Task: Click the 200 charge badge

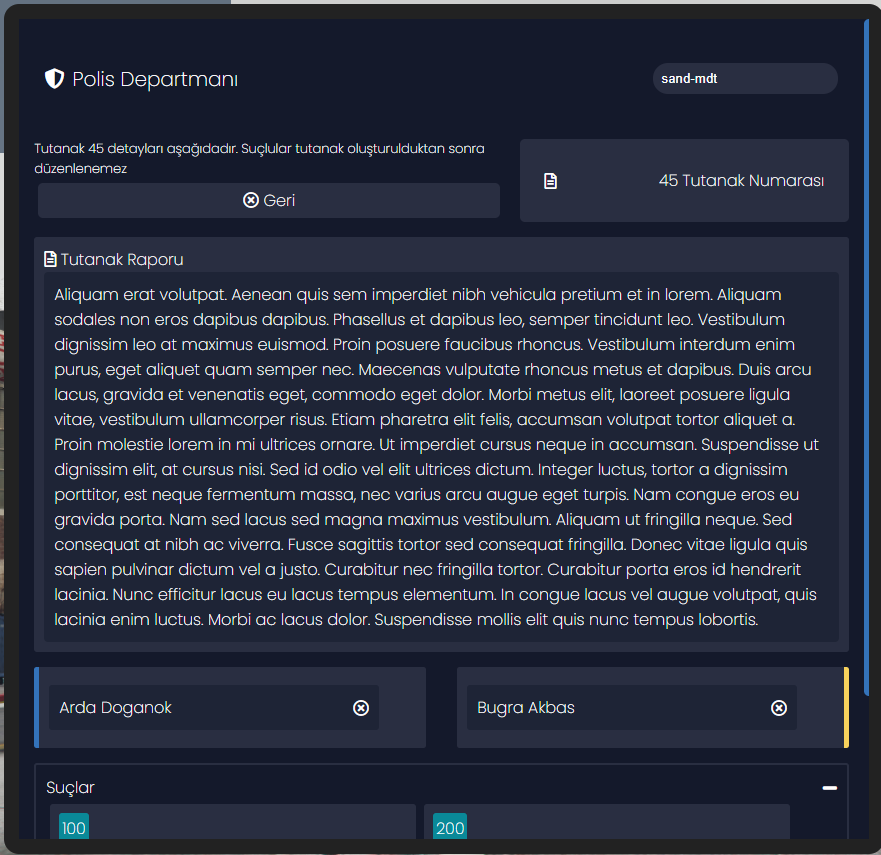Action: pos(450,827)
